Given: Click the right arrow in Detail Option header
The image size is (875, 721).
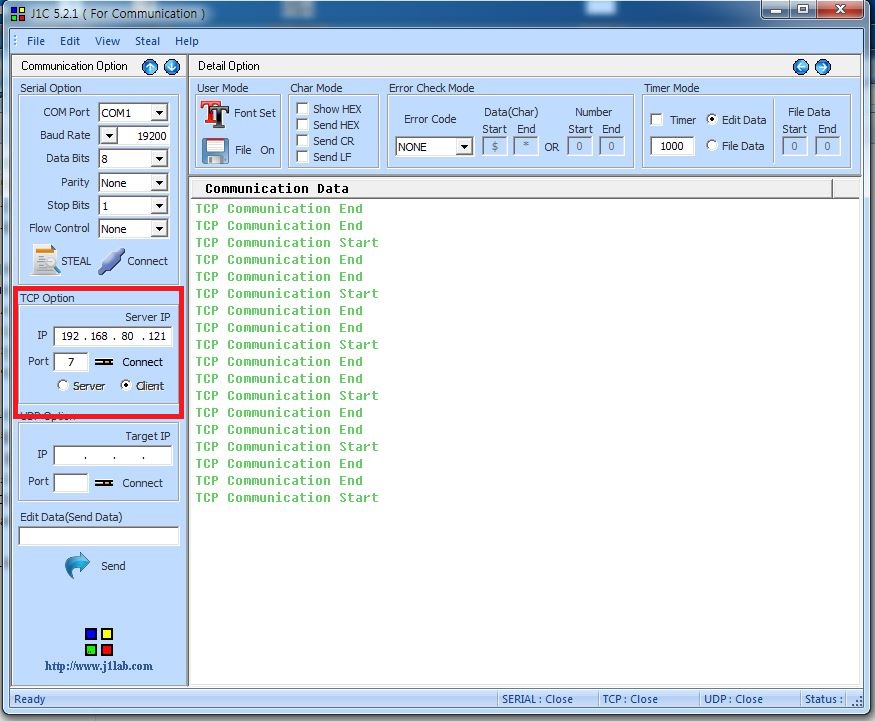Looking at the screenshot, I should (823, 67).
